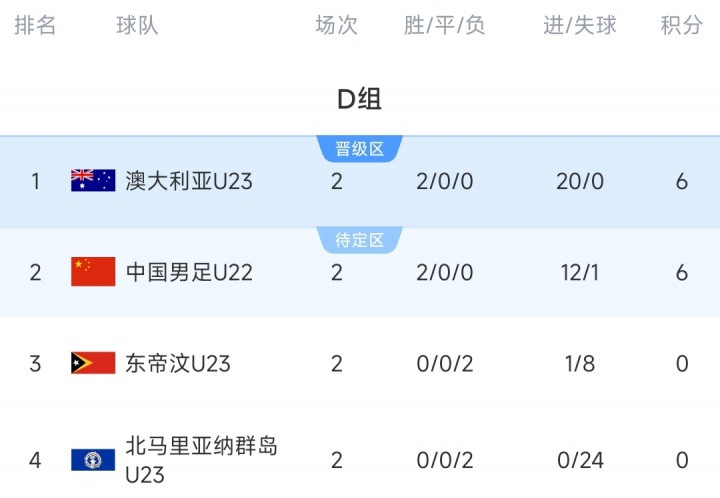Open the 澳大利亚U23 team page
720x498 pixels.
pos(189,181)
